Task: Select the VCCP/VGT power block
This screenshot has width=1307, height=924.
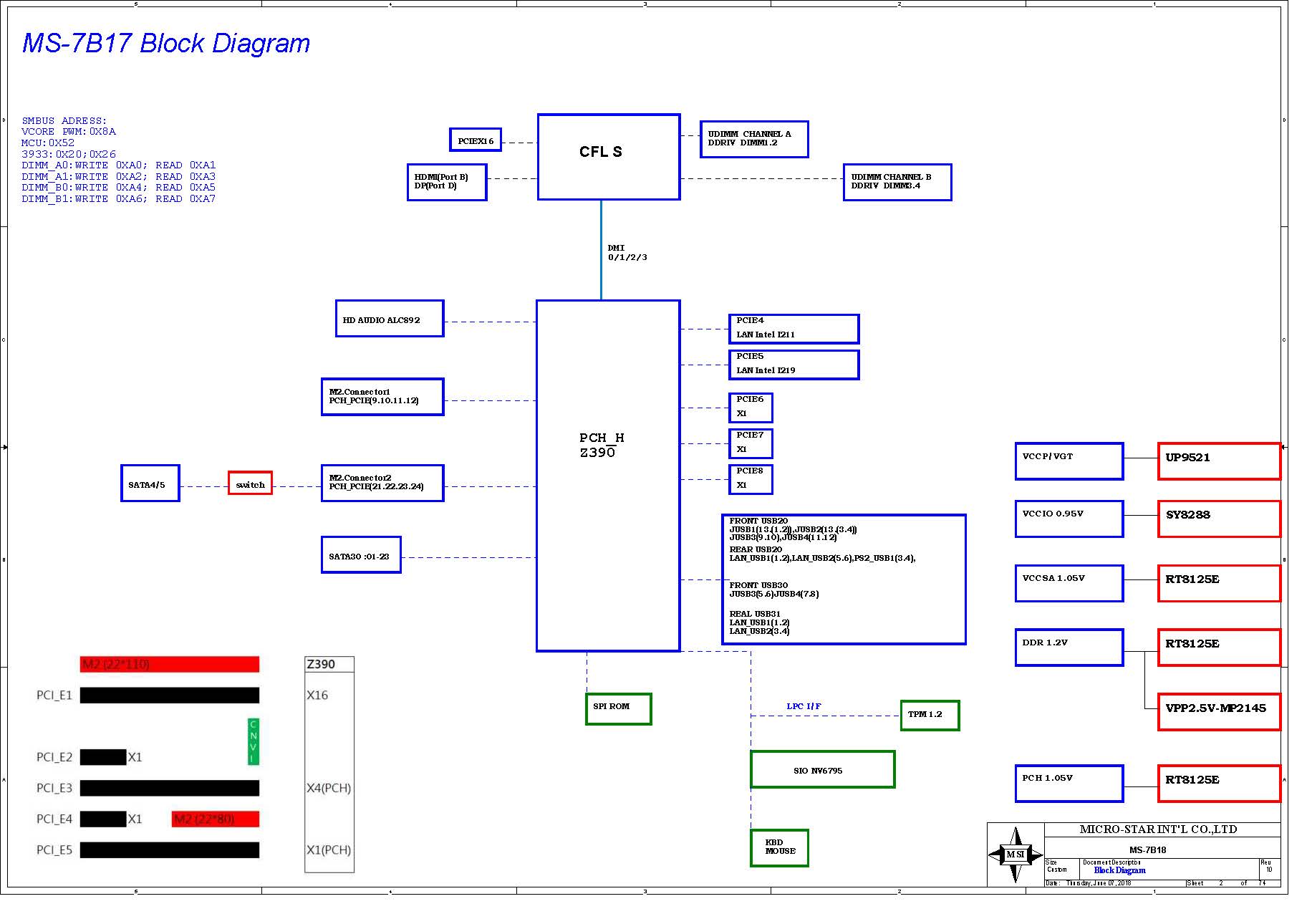Action: point(1069,461)
